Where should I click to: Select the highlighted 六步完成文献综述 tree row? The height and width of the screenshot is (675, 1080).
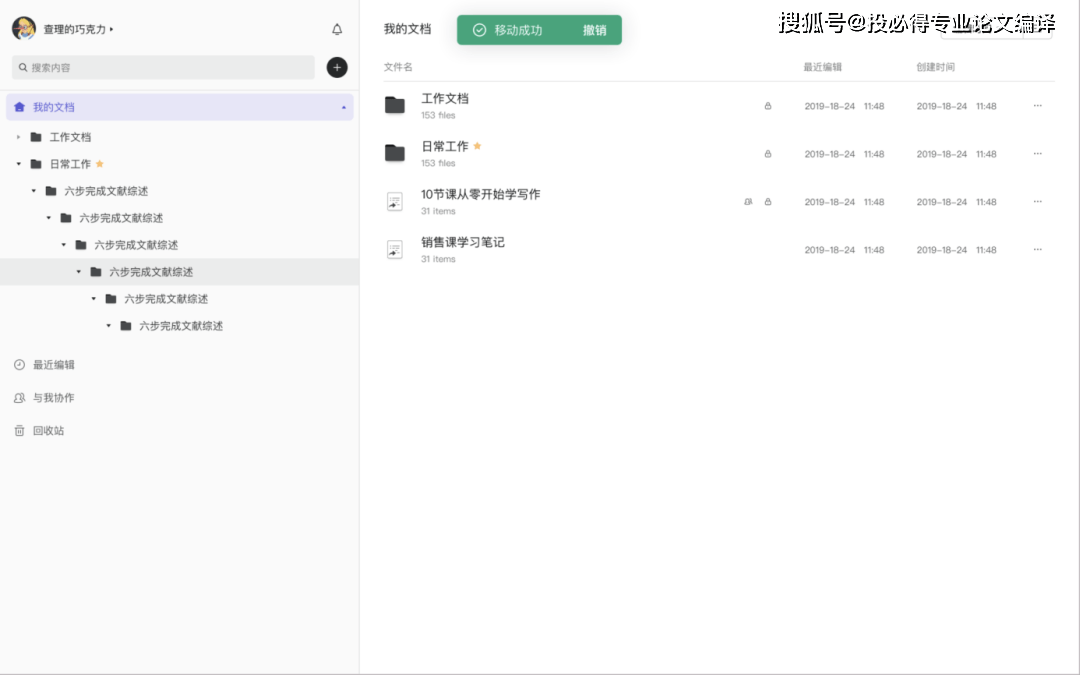pos(179,272)
